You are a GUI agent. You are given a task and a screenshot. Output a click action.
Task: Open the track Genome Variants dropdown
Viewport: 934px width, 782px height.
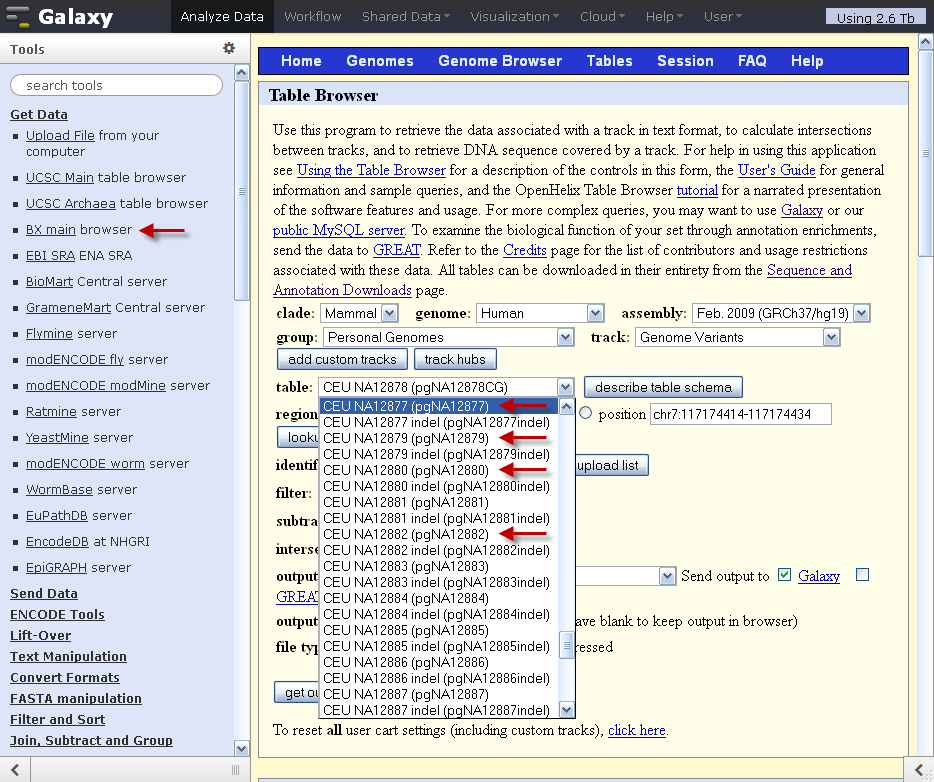click(737, 337)
